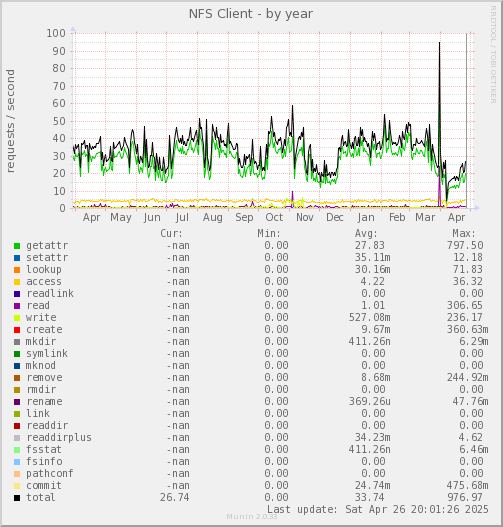Click the getattr legend label
Viewport: 503px width, 527px height.
pyautogui.click(x=47, y=246)
